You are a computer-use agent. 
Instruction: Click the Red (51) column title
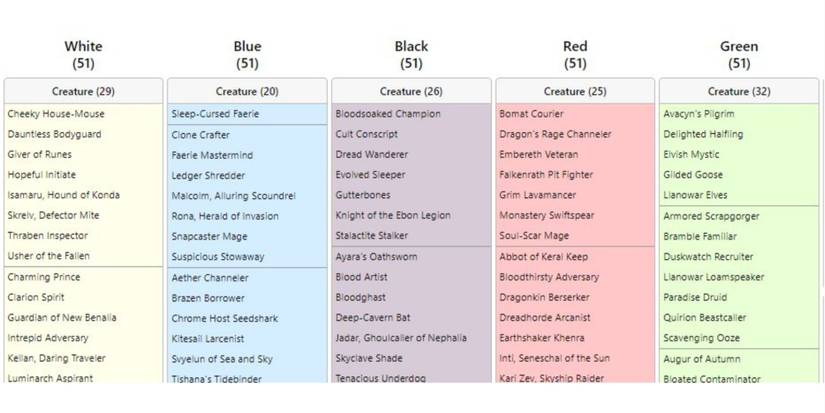(x=575, y=54)
